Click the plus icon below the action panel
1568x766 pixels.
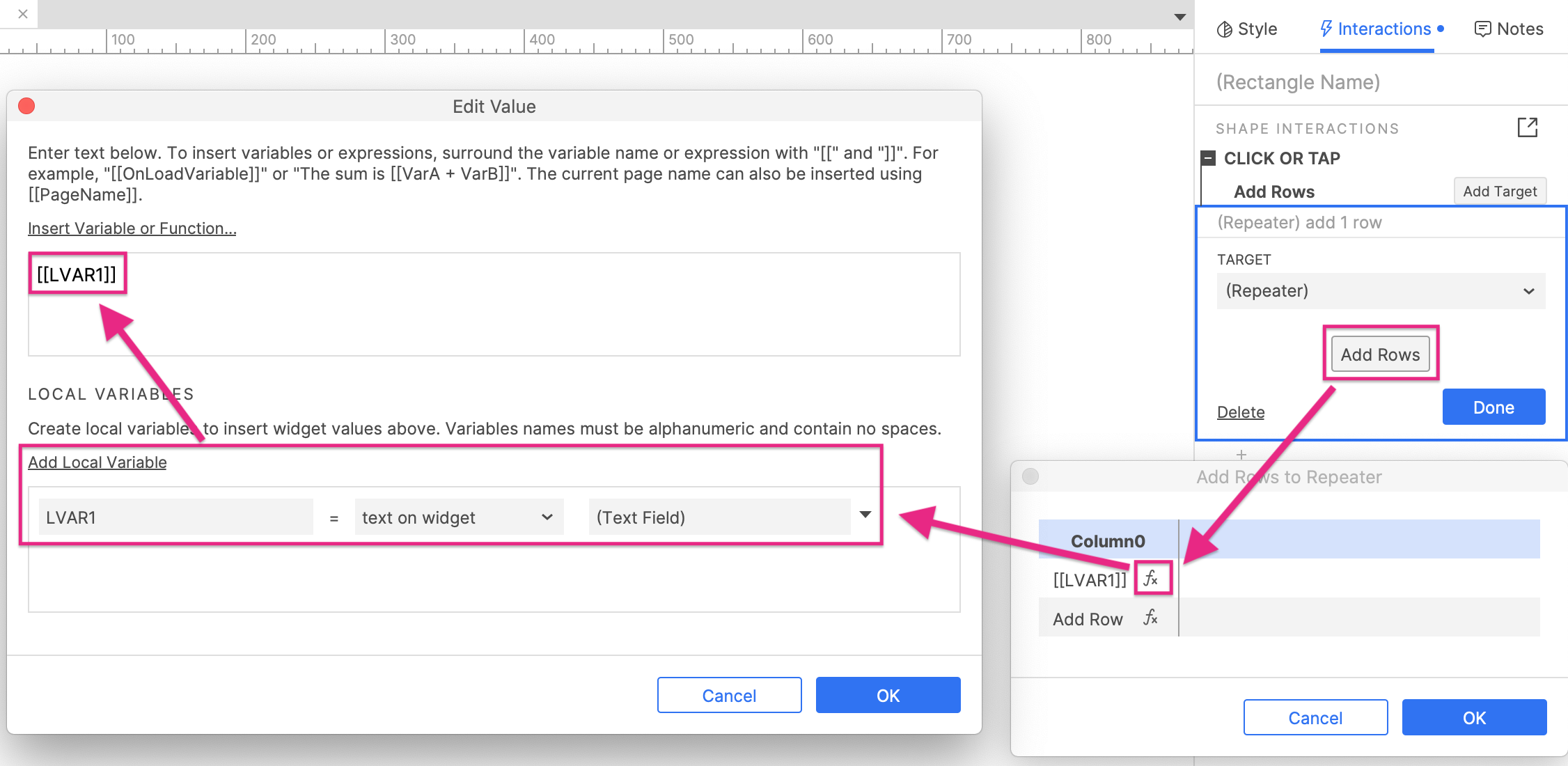coord(1241,455)
